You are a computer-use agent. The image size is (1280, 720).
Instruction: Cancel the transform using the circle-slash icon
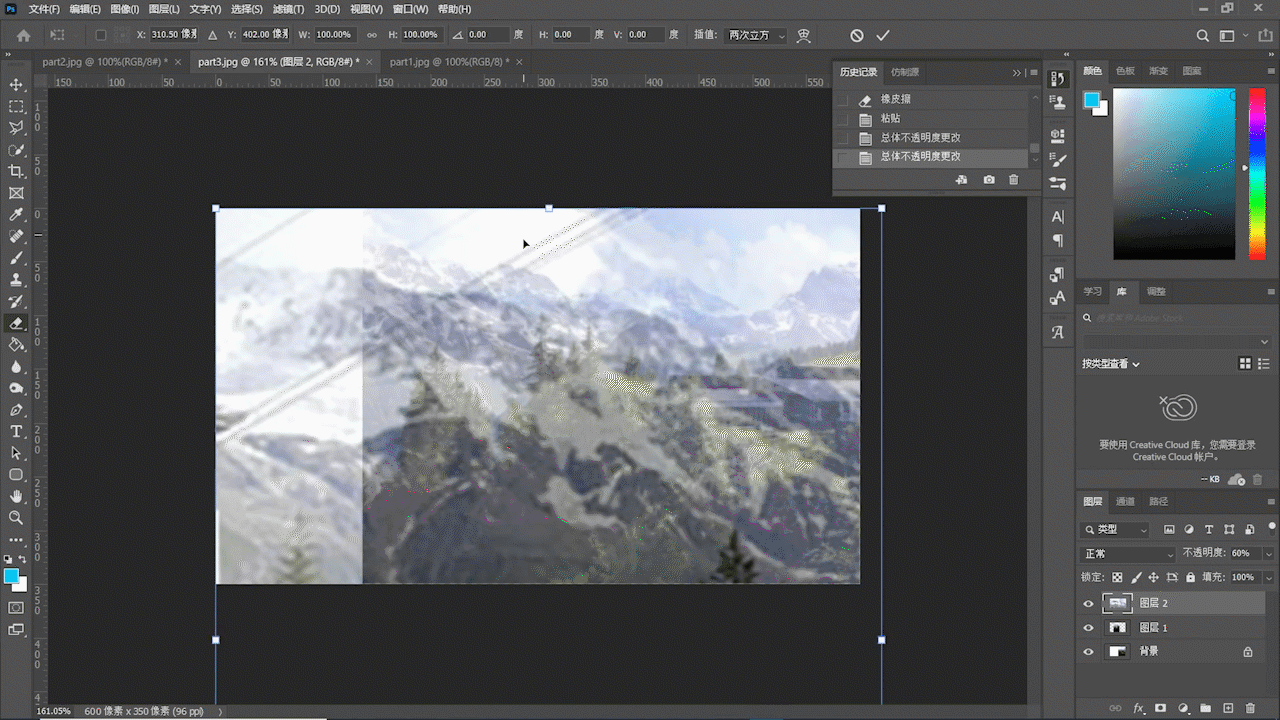coord(857,35)
